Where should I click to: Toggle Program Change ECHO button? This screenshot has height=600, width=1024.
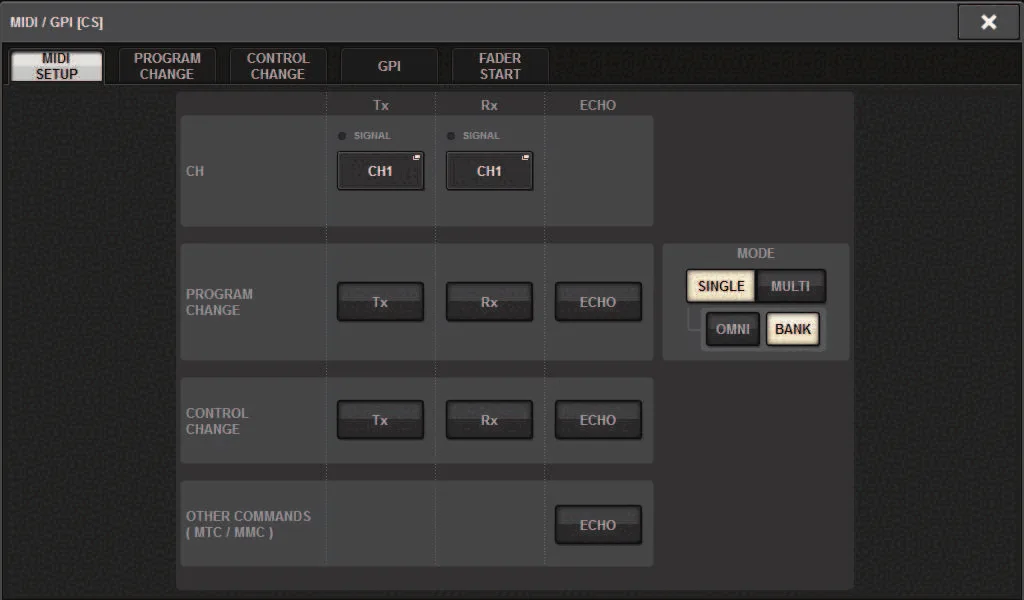pos(598,302)
